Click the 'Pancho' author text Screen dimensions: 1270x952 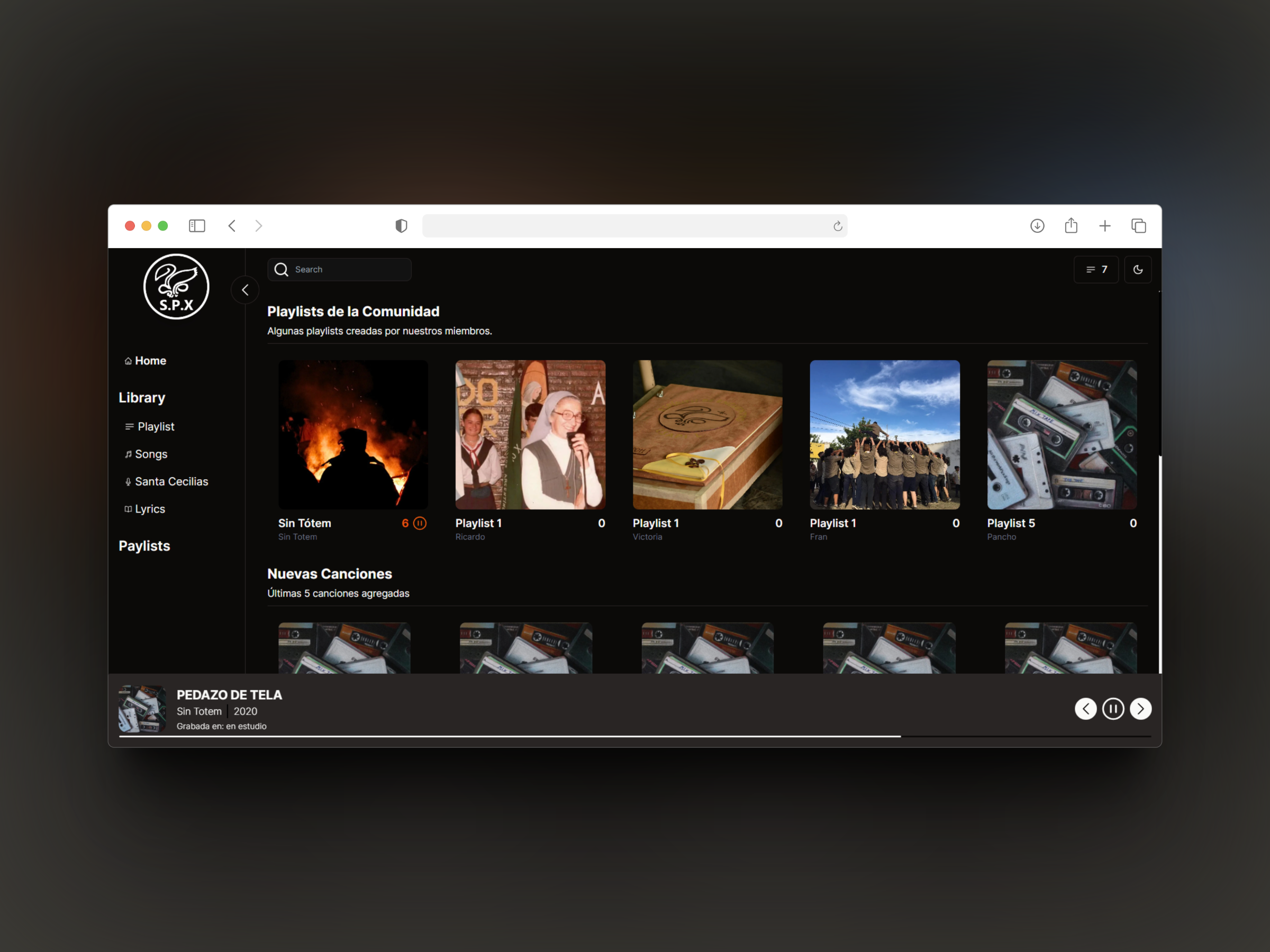pos(1001,536)
